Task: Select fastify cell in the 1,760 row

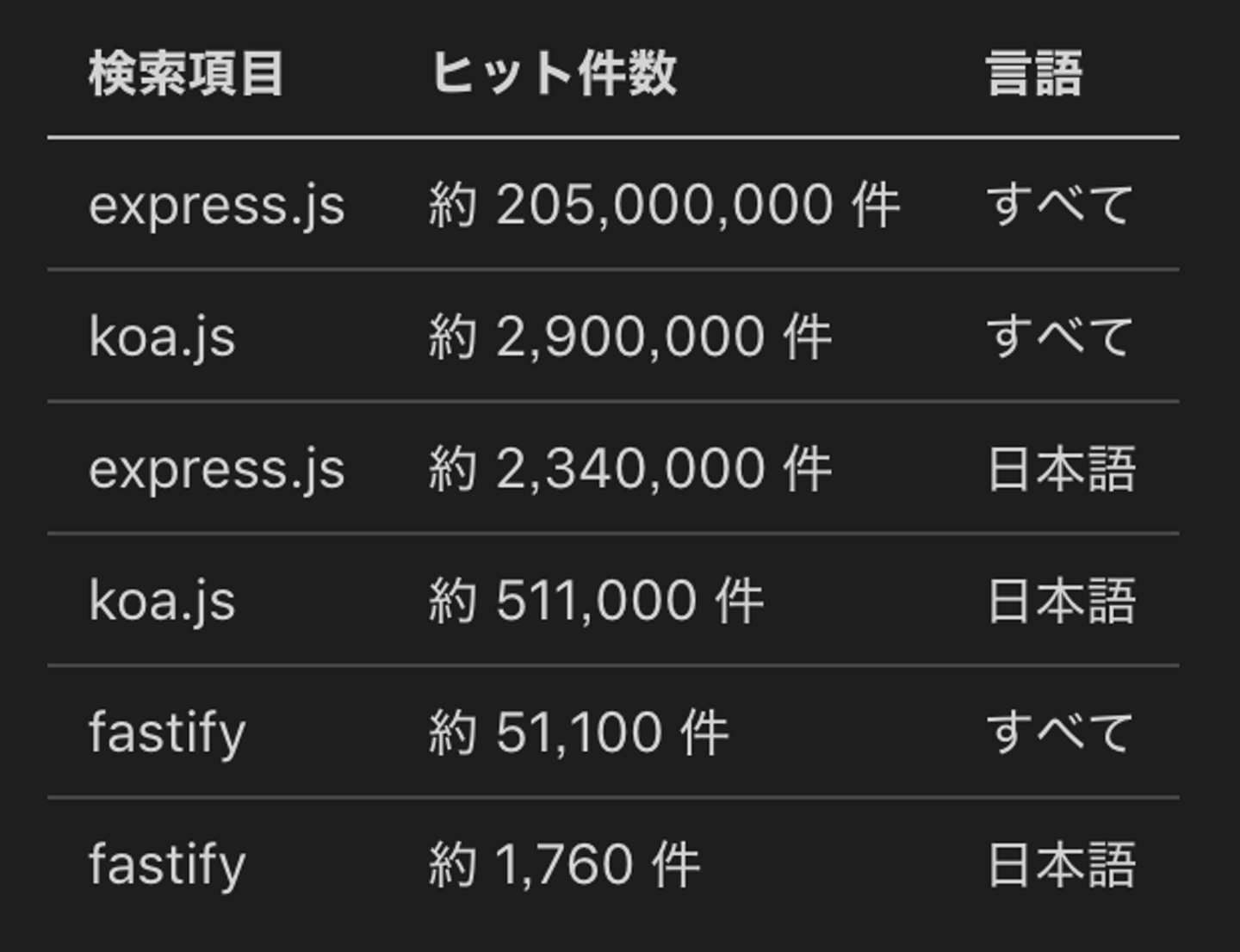Action: tap(167, 864)
